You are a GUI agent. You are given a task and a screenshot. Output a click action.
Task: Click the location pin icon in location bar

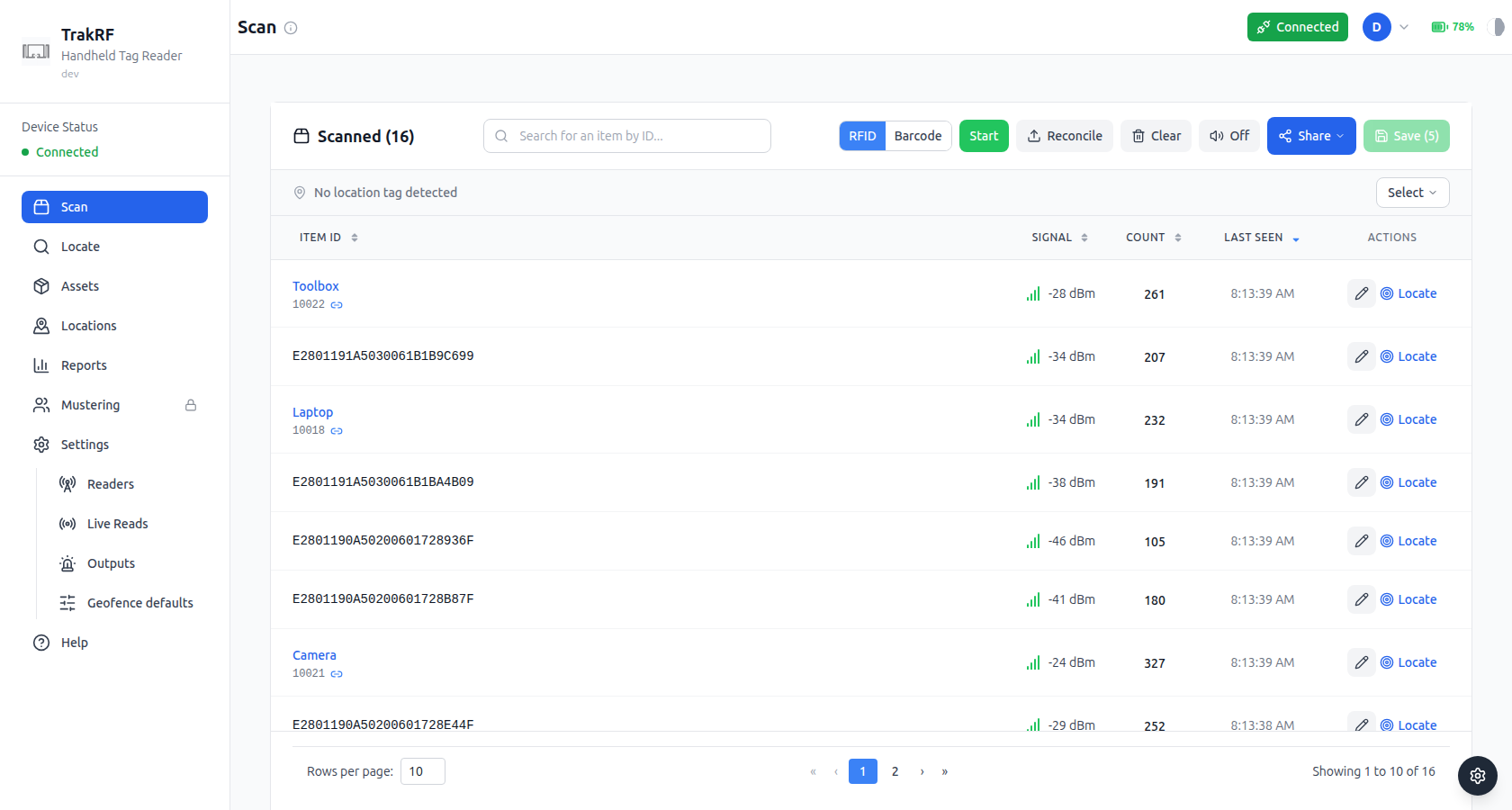(300, 193)
